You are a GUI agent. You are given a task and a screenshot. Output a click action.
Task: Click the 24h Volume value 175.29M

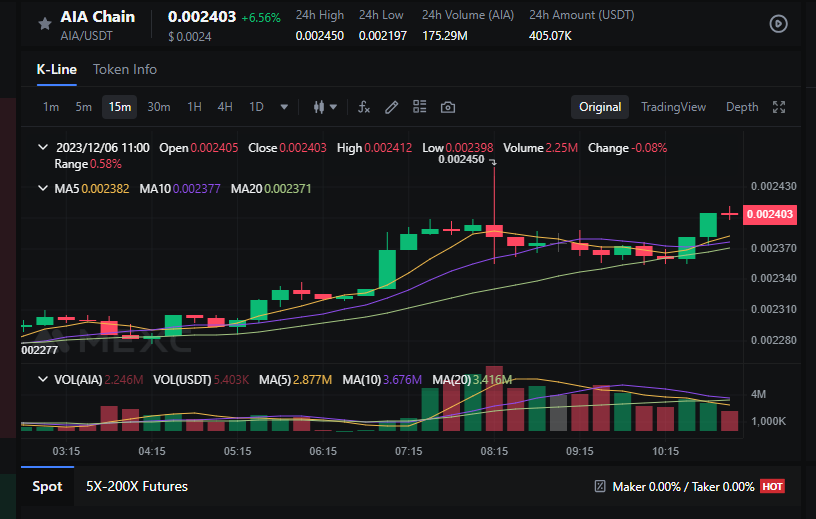[444, 36]
